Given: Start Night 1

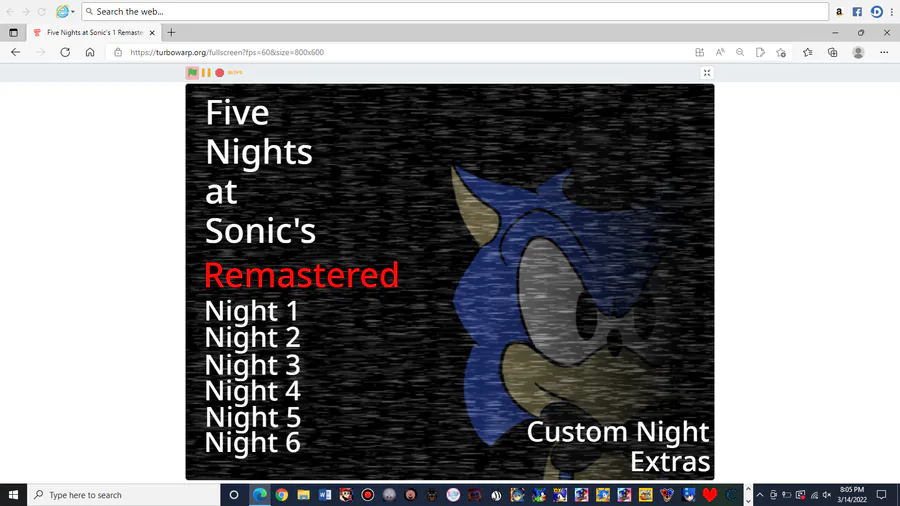Looking at the screenshot, I should (x=251, y=311).
